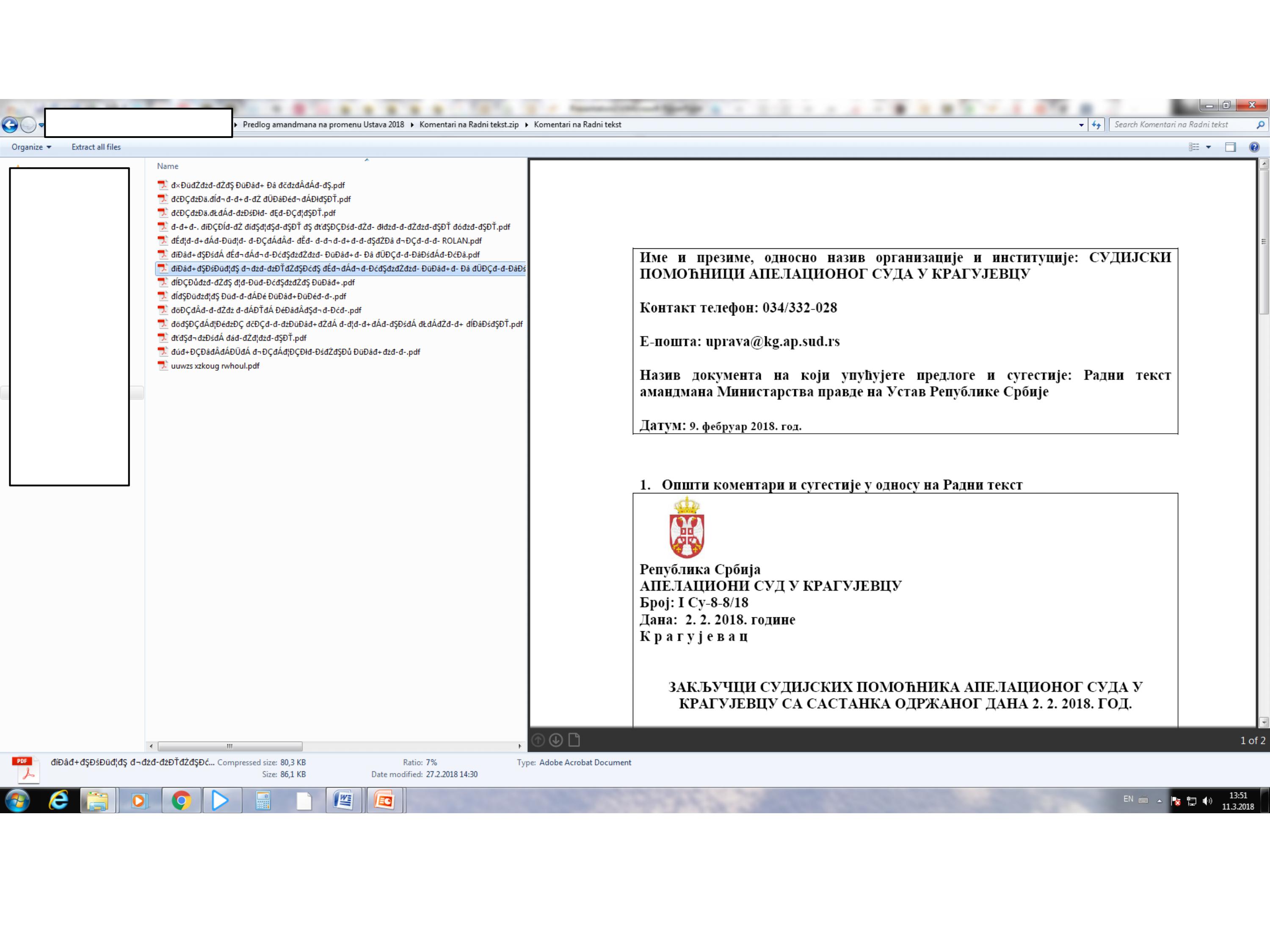Click the horizontal scrollbar in file list
This screenshot has height=952, width=1270.
tap(229, 746)
